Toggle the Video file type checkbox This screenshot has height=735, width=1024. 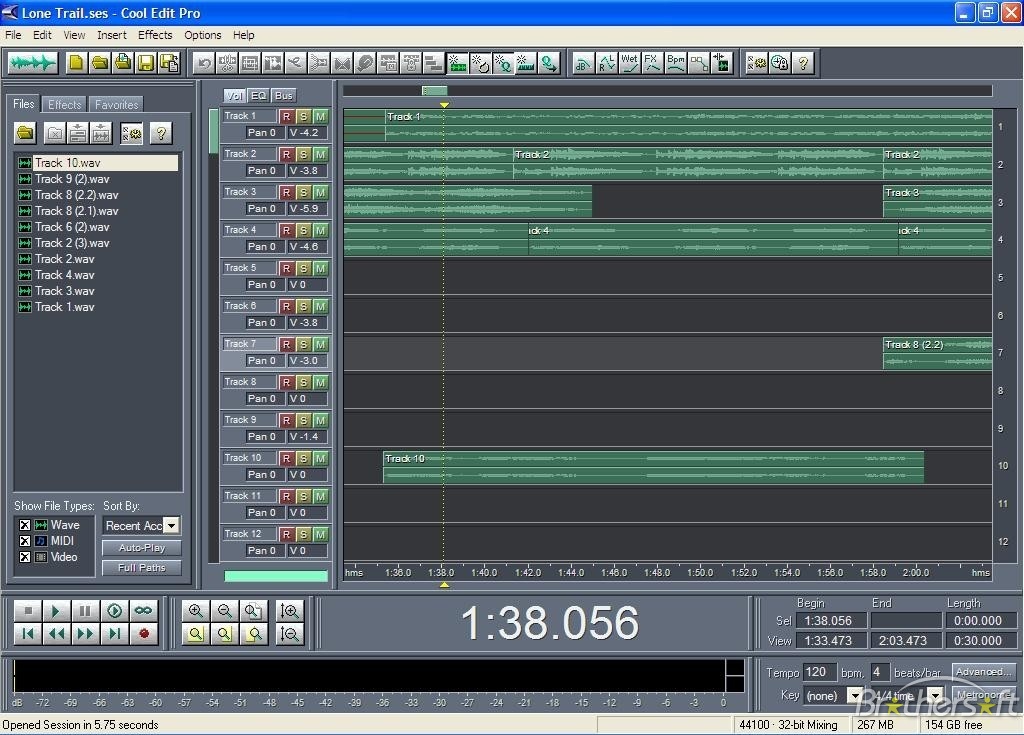coord(25,557)
